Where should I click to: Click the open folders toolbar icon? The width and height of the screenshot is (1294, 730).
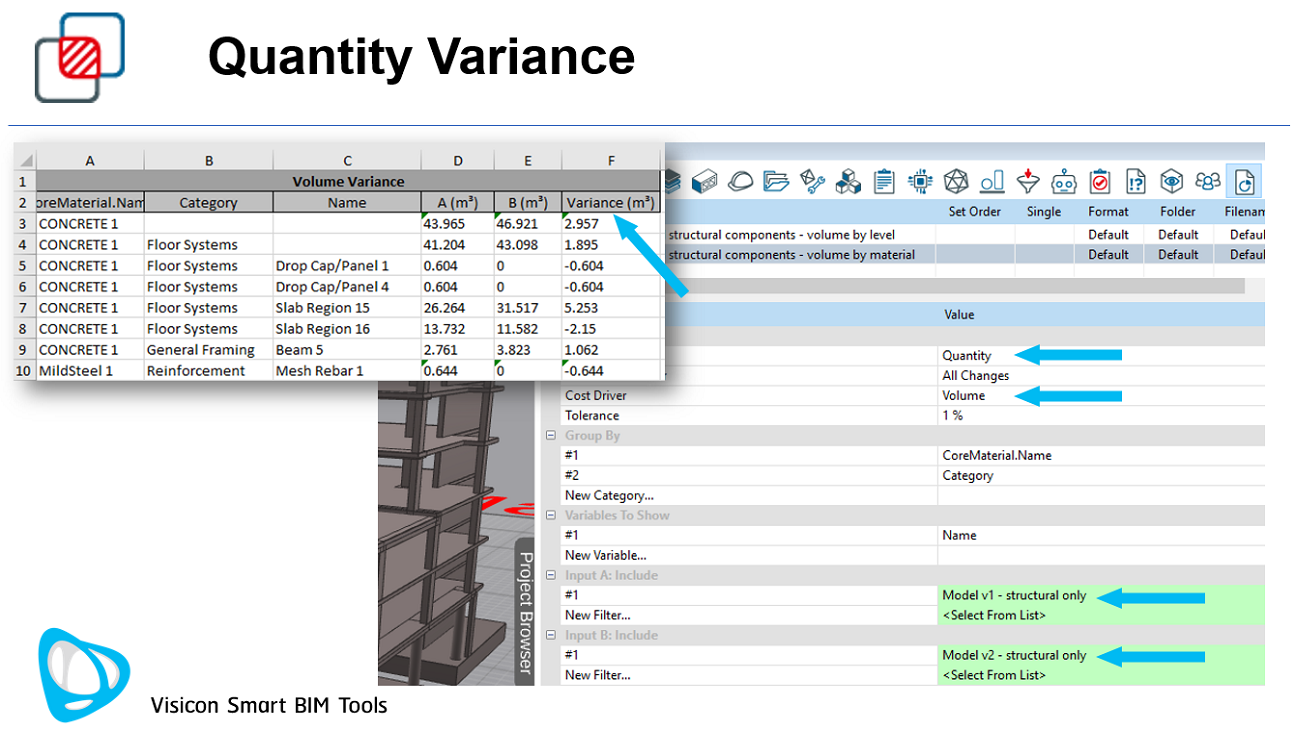(x=776, y=181)
